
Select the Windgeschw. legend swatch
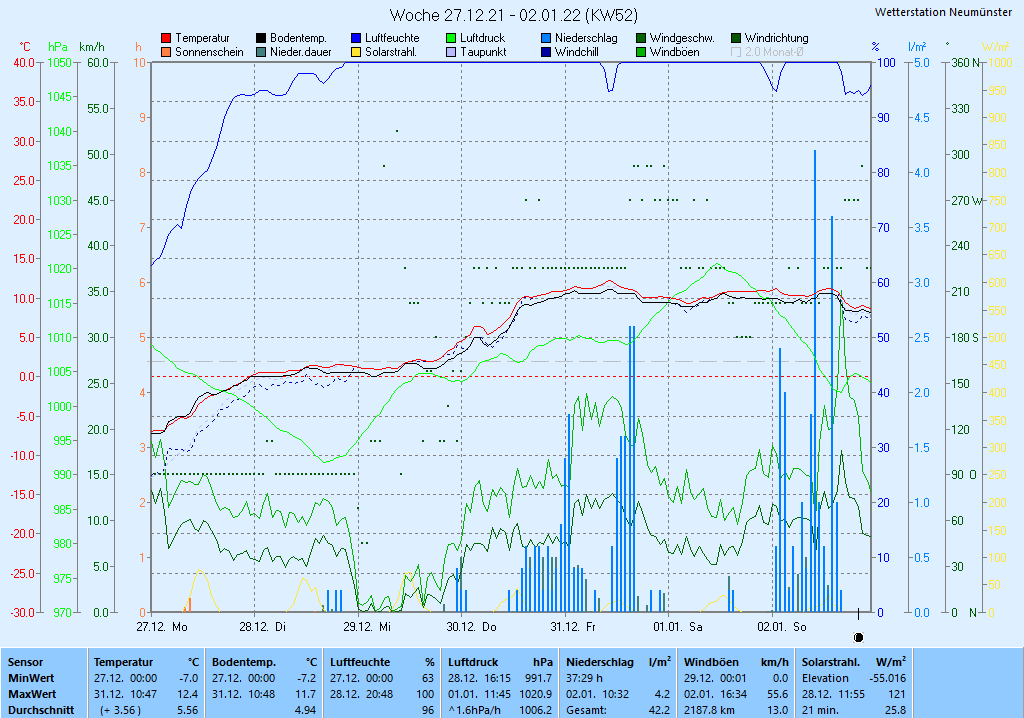pyautogui.click(x=641, y=39)
